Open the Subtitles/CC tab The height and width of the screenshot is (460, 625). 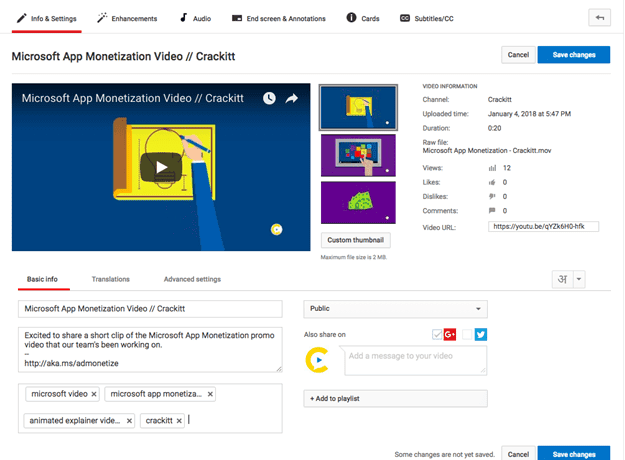tap(426, 19)
